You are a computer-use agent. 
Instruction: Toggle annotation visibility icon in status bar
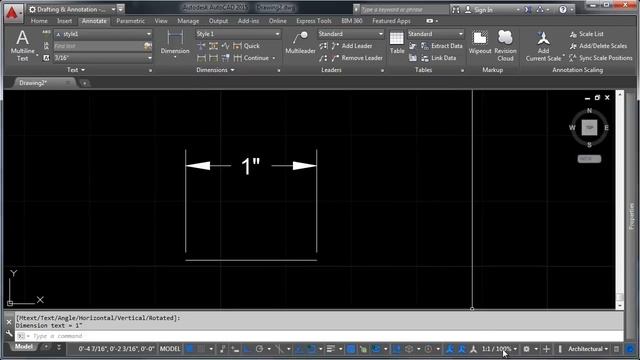(x=450, y=349)
